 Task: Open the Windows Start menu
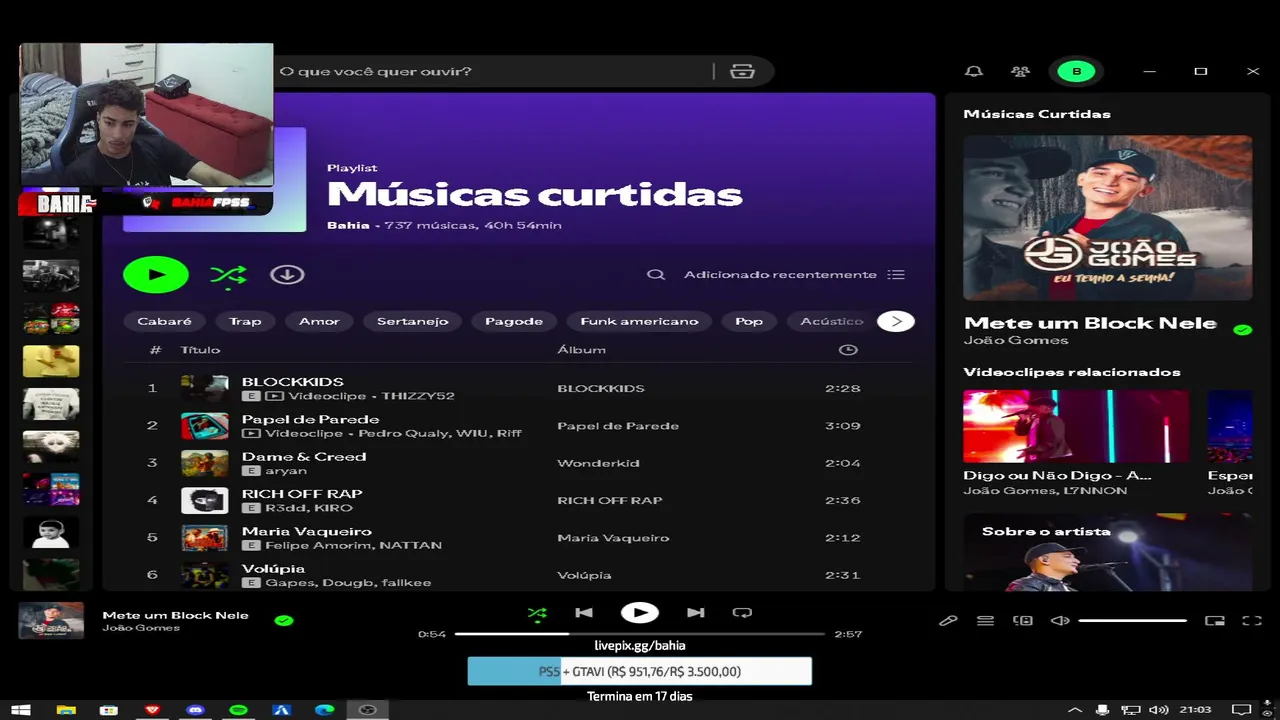pyautogui.click(x=21, y=710)
